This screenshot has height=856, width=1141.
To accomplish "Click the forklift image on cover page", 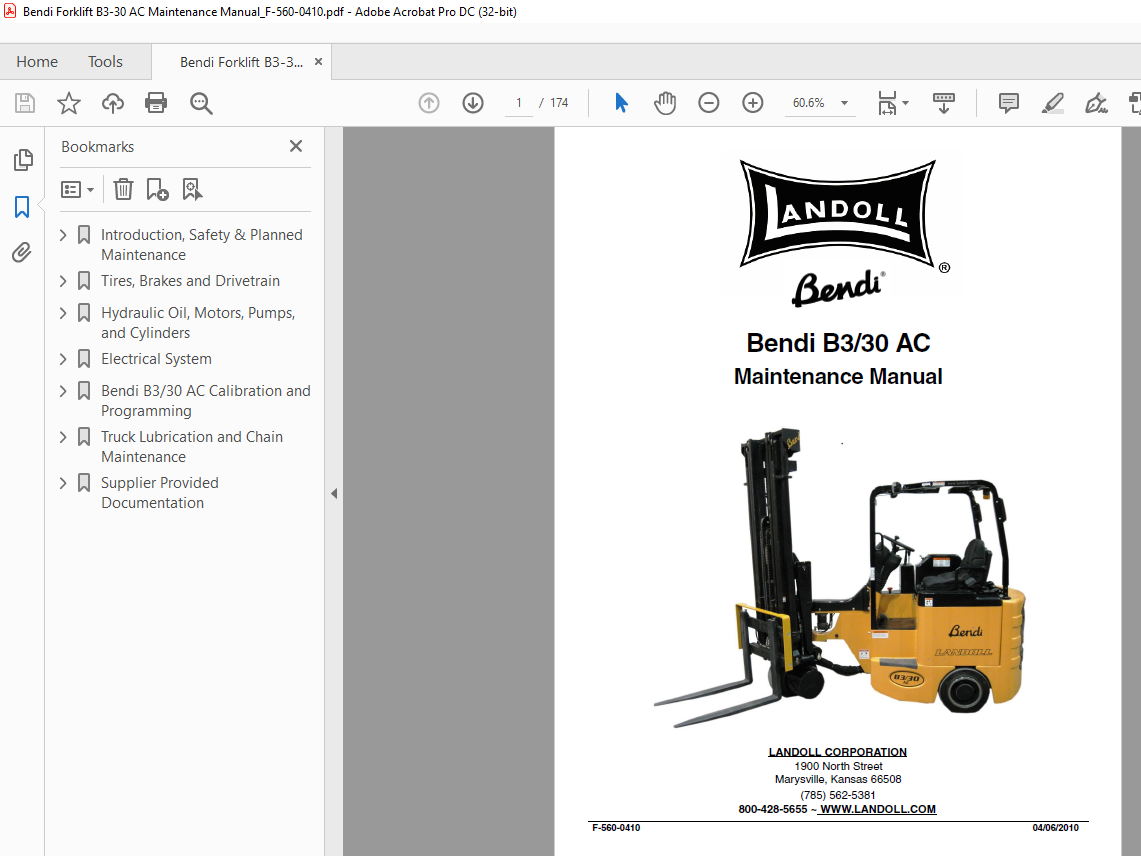I will (x=839, y=578).
